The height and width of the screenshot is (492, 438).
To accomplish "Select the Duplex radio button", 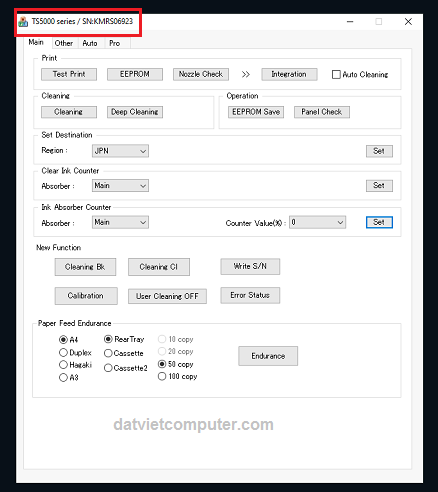I will tap(63, 352).
